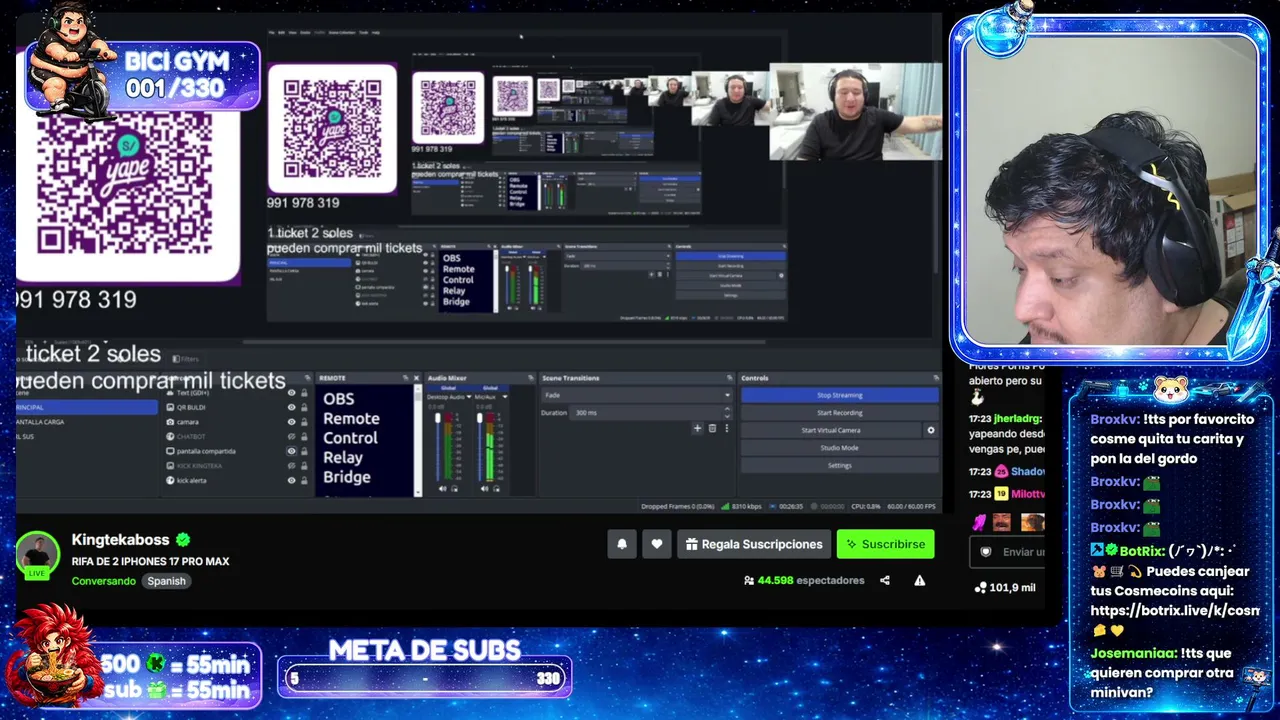The height and width of the screenshot is (720, 1280).
Task: Follow the channel with heart icon
Action: click(657, 544)
